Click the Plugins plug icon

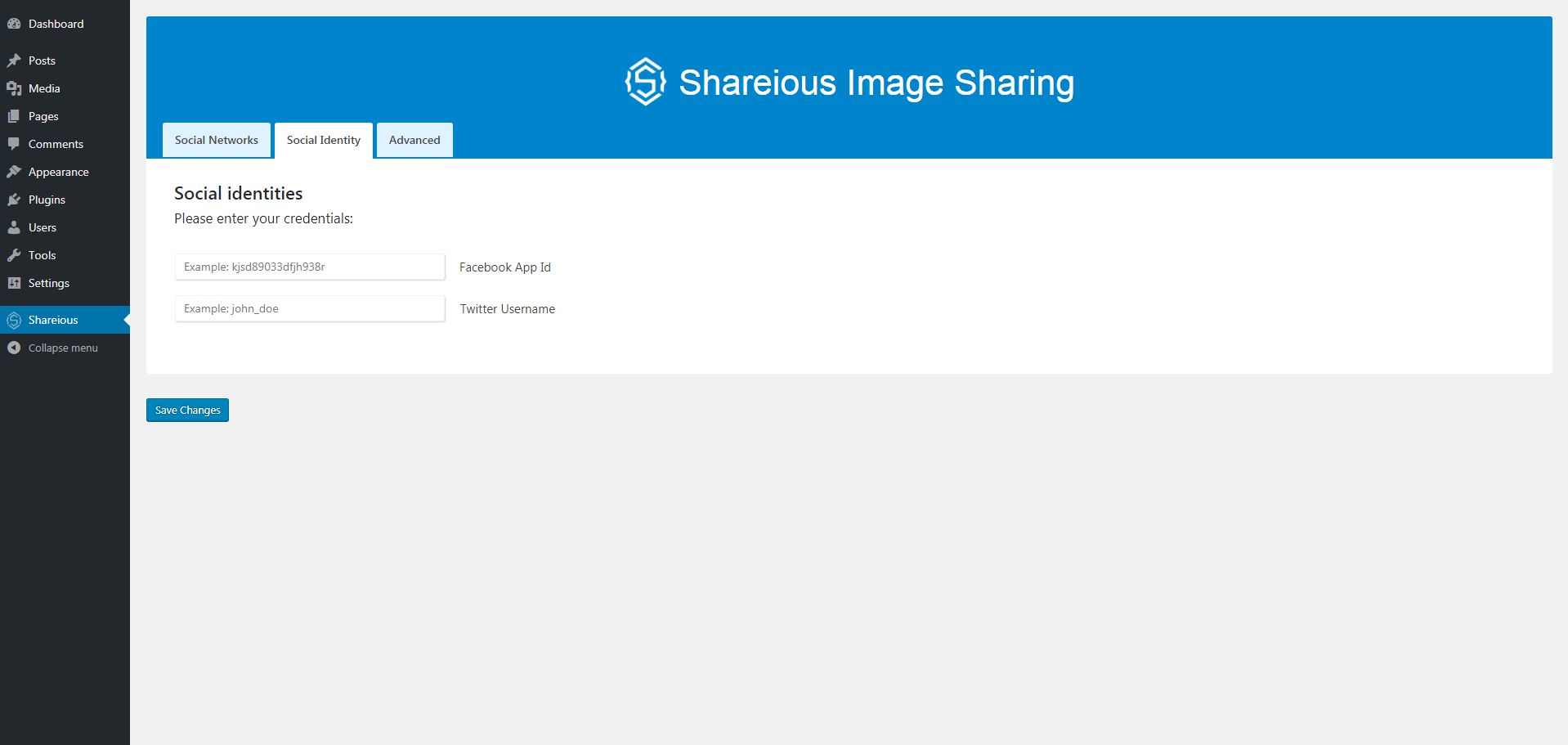coord(14,200)
